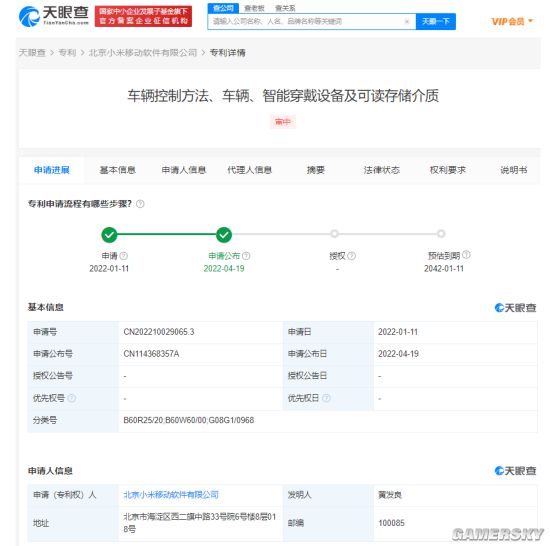Switch to 基本信息 tab

click(118, 170)
